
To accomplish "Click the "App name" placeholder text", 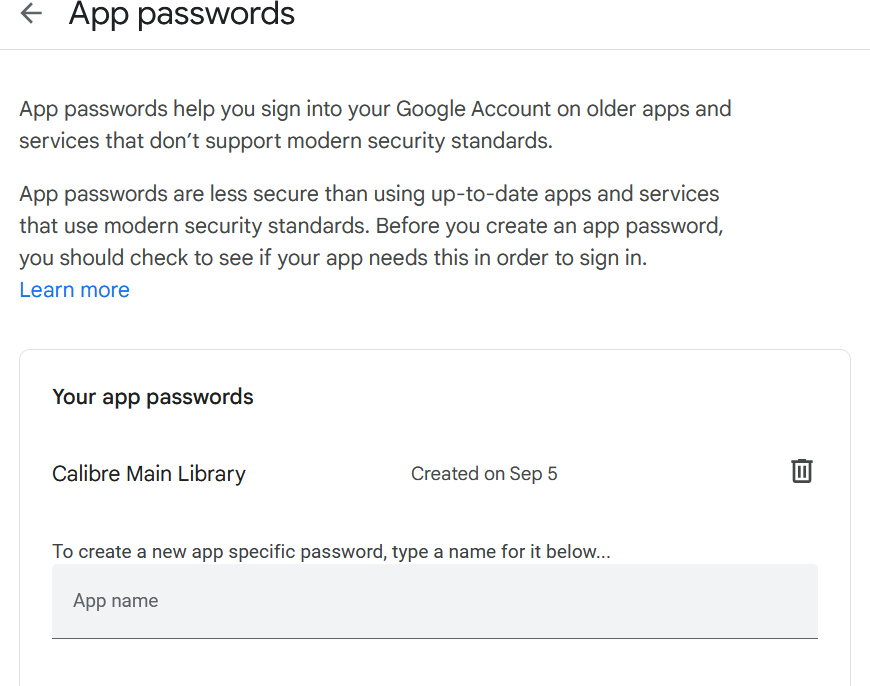I will (116, 601).
